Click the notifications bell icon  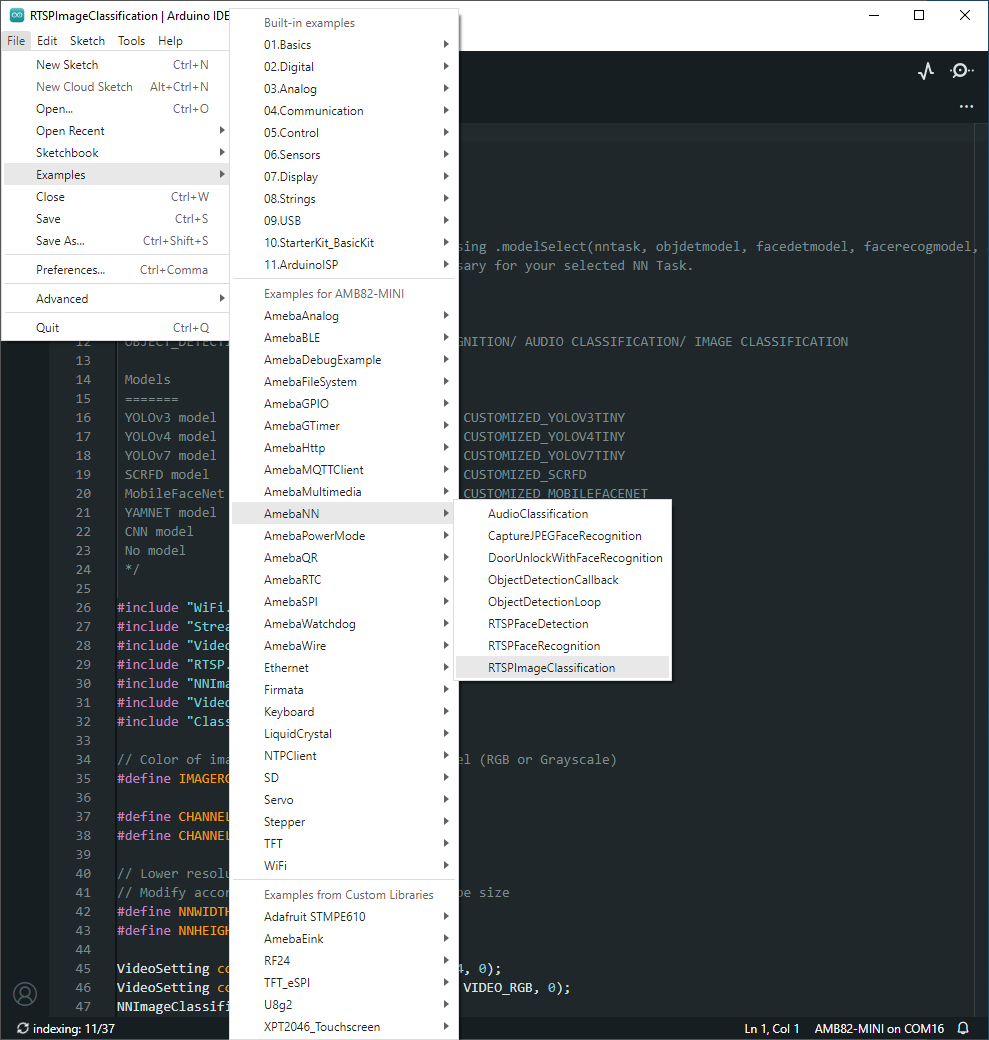coord(963,1028)
